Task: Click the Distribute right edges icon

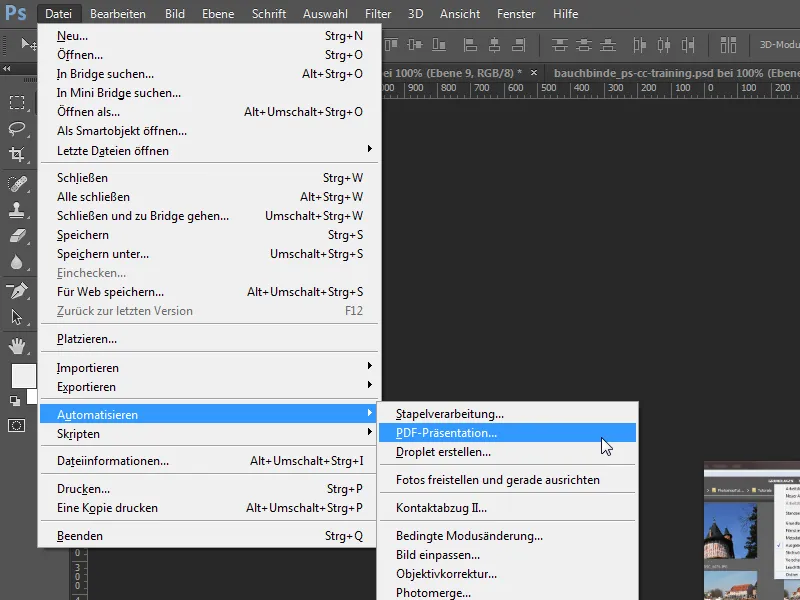Action: pos(688,45)
